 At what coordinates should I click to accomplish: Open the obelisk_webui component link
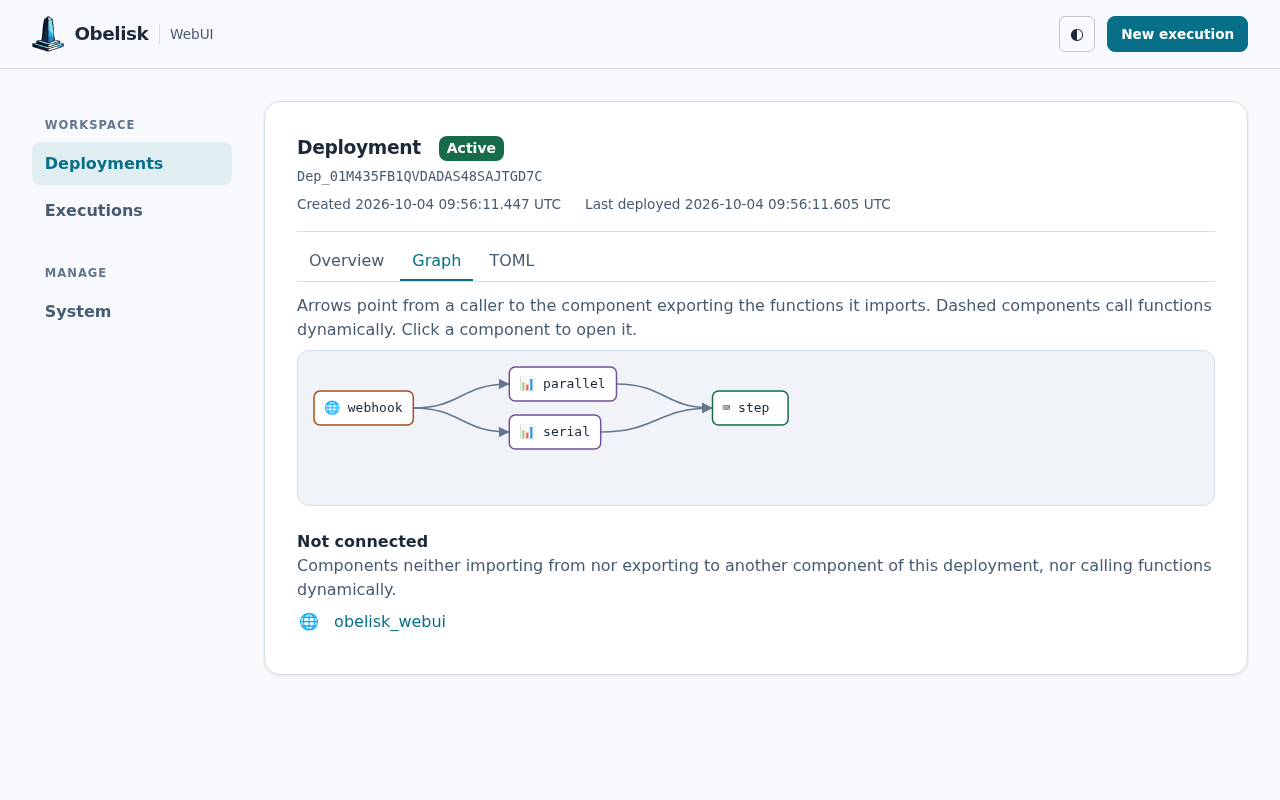pos(390,621)
